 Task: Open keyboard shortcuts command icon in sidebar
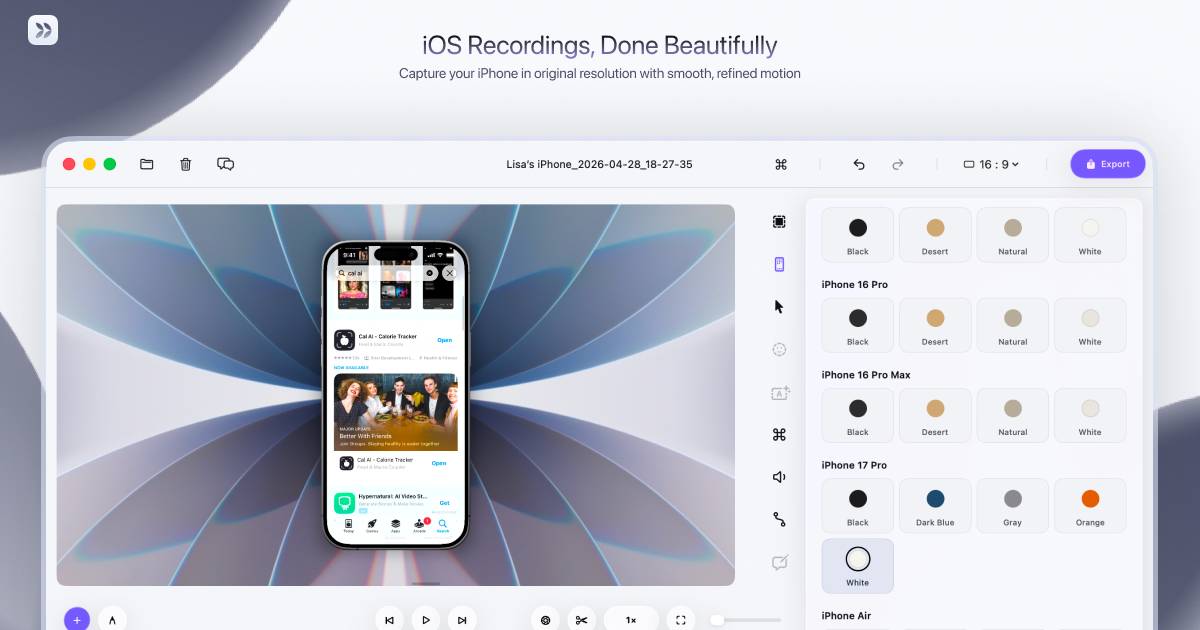[x=779, y=434]
